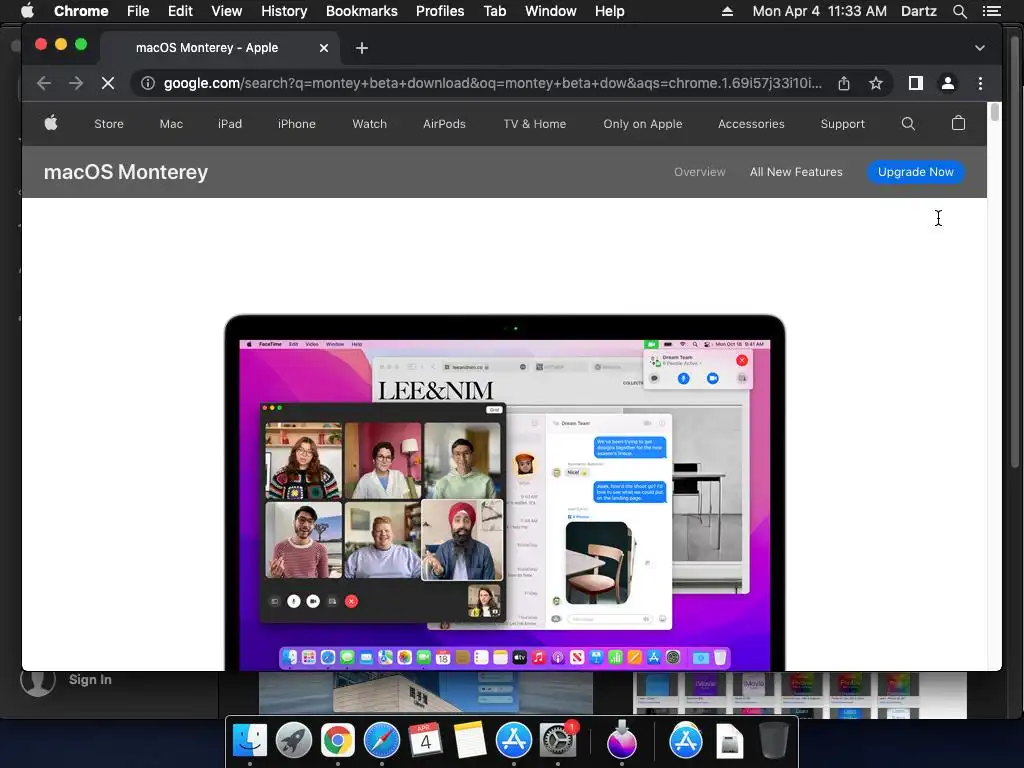
Task: Open Launchpad from the Dock
Action: 293,740
